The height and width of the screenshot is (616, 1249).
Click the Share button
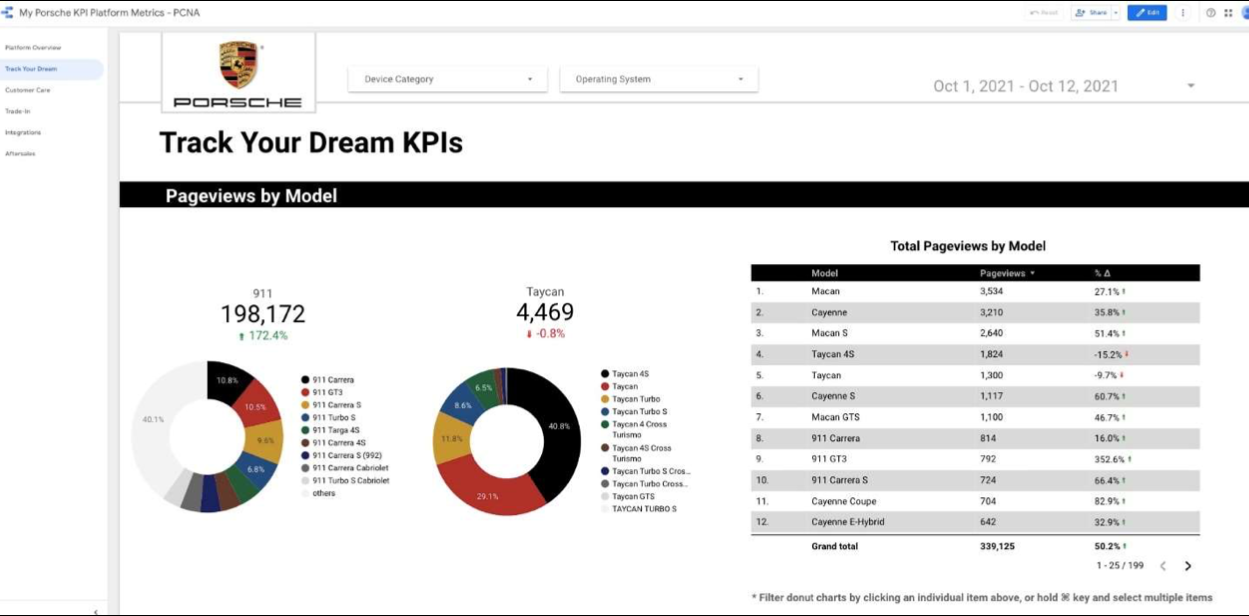(1090, 13)
